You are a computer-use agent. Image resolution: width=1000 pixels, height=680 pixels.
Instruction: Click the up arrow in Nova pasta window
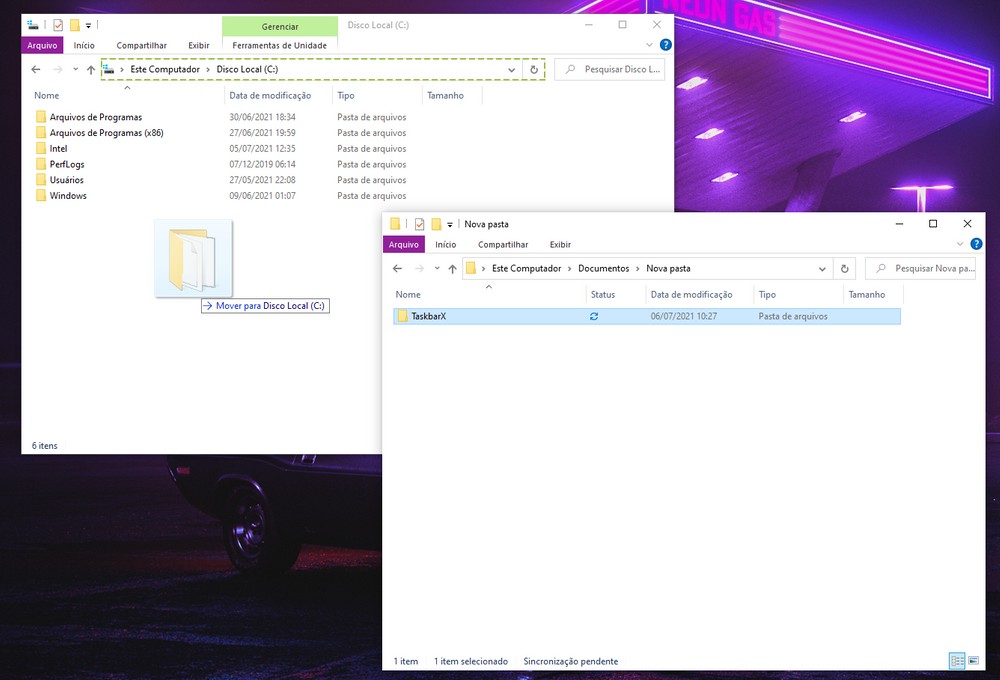[x=452, y=269]
